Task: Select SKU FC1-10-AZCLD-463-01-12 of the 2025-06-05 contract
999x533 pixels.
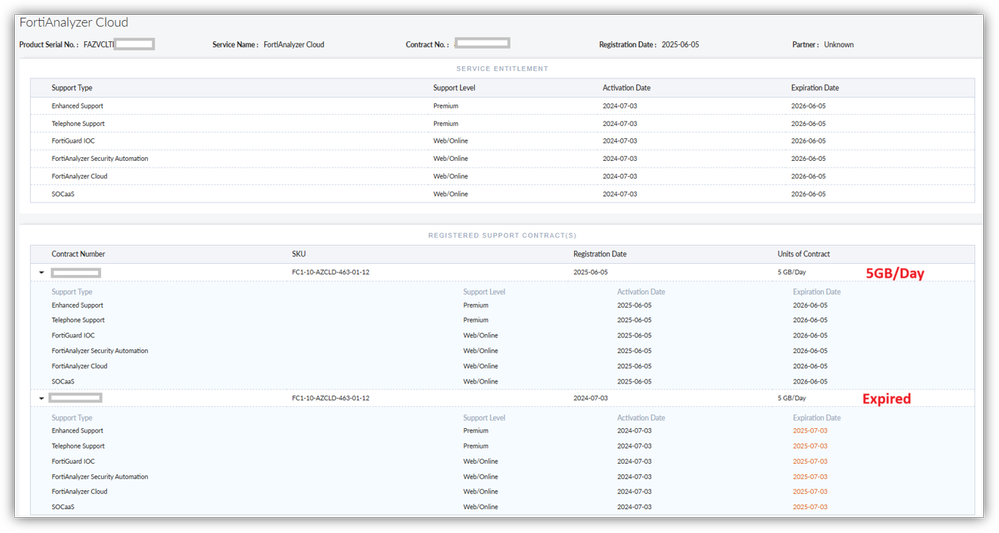Action: 331,272
